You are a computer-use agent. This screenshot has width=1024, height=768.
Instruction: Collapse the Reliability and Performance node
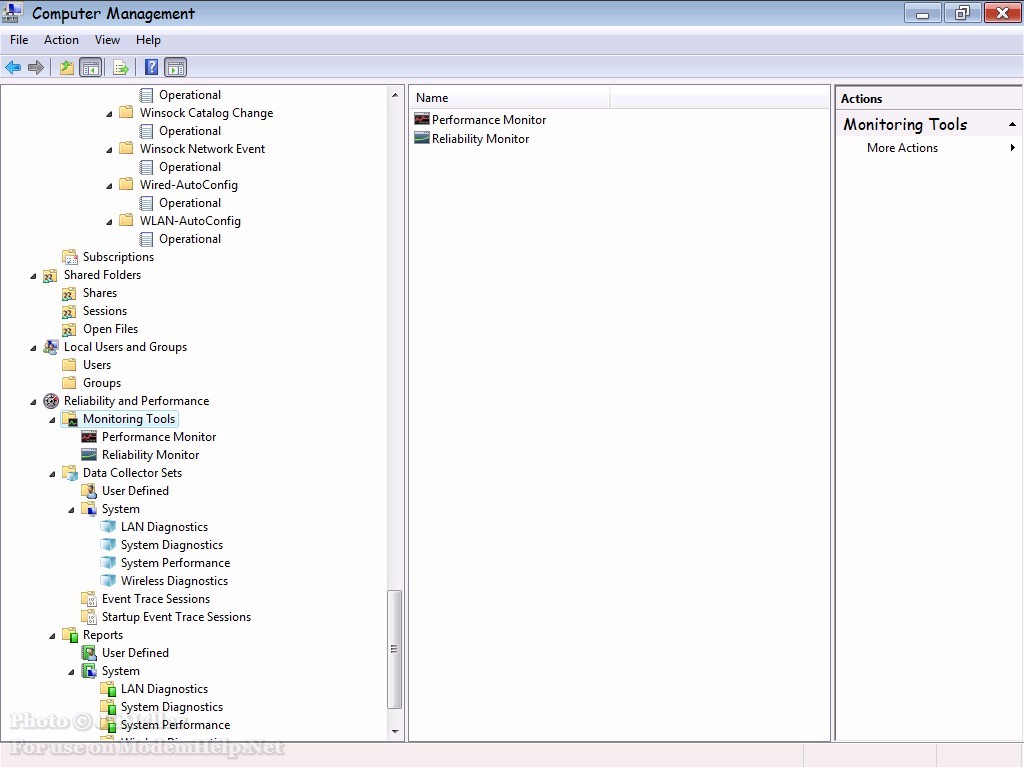pyautogui.click(x=33, y=402)
